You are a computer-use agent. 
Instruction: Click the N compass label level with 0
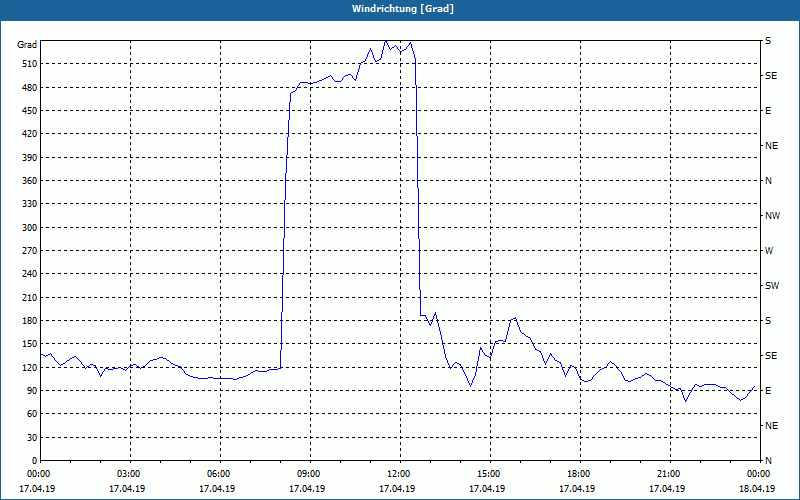(x=768, y=461)
